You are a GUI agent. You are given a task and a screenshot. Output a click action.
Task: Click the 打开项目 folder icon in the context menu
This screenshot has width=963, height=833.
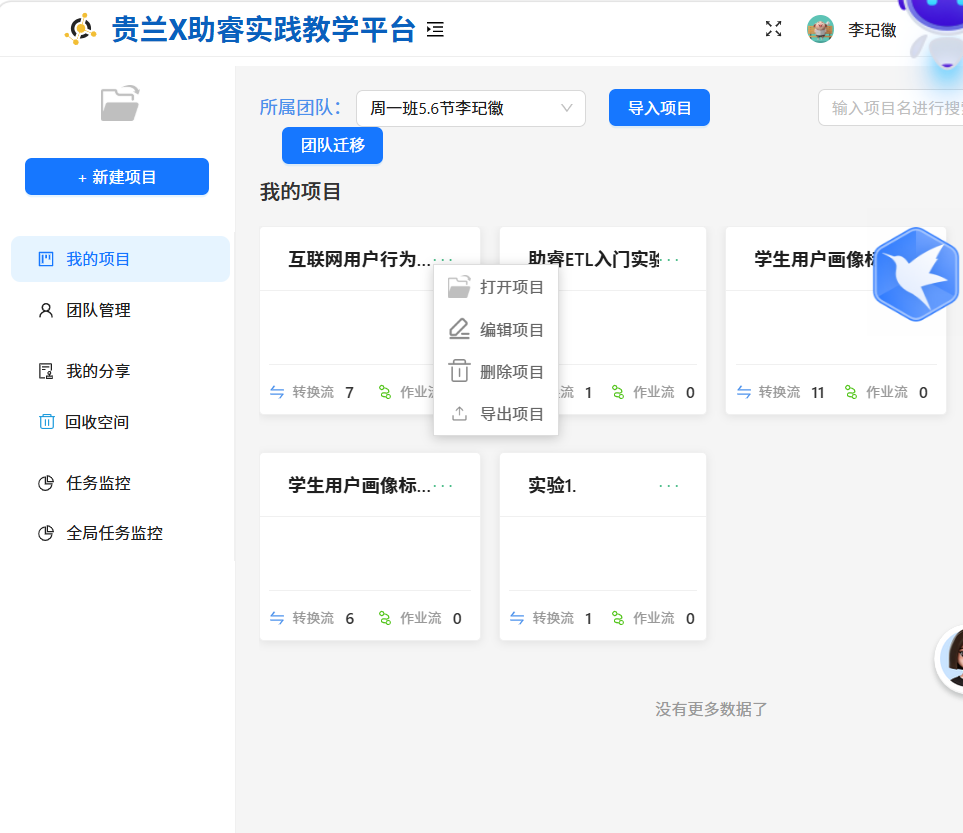click(x=459, y=287)
